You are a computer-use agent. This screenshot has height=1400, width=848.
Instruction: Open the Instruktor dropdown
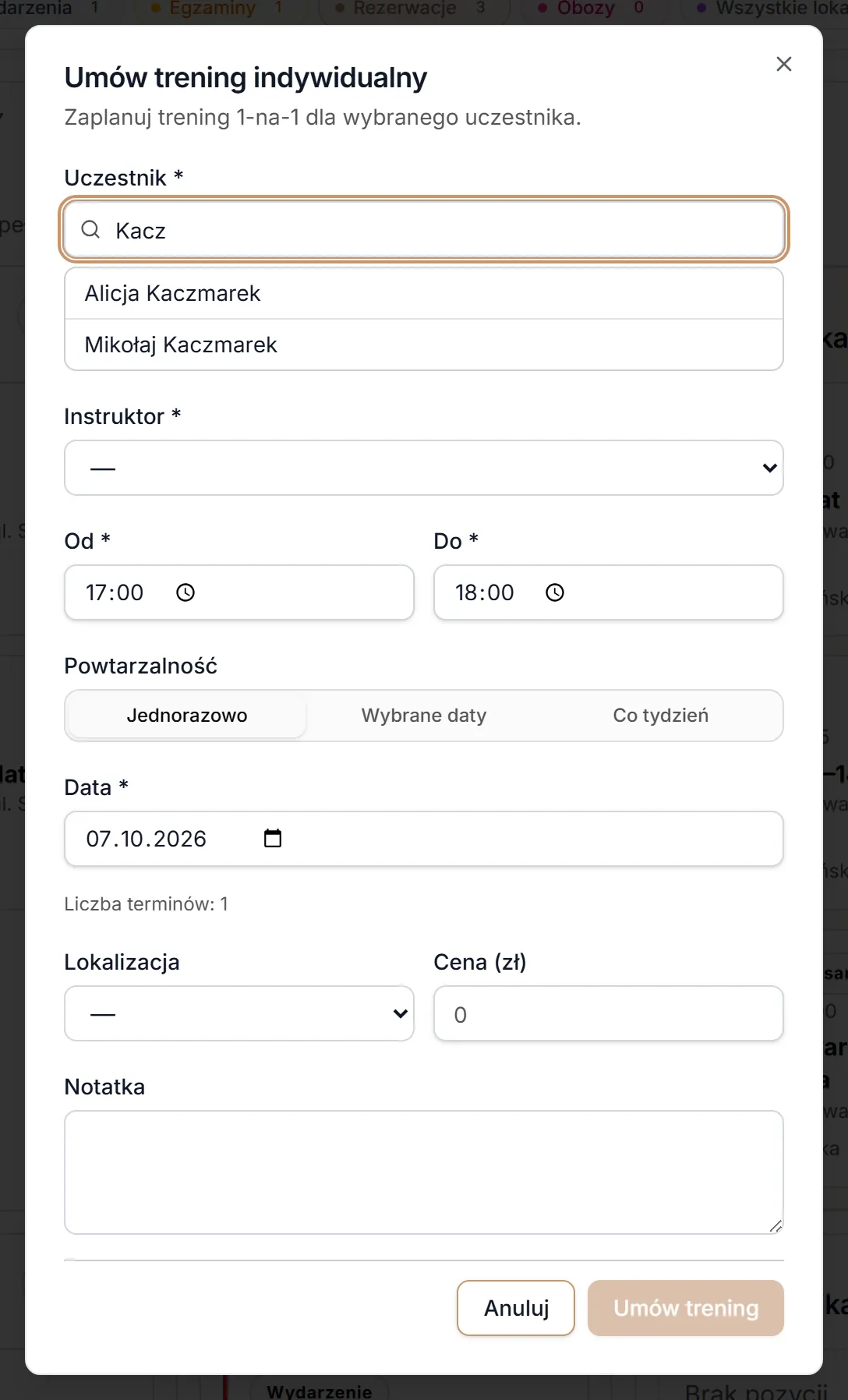tap(424, 468)
